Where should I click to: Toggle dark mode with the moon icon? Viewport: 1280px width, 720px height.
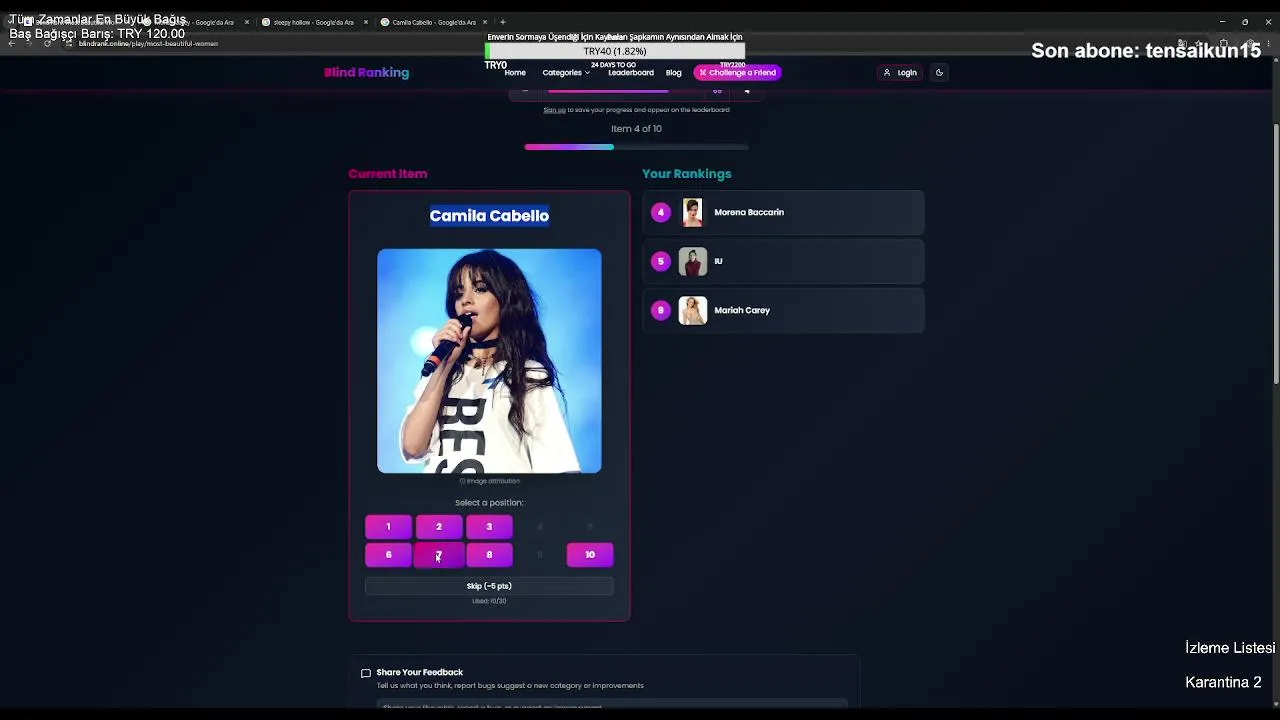tap(939, 72)
